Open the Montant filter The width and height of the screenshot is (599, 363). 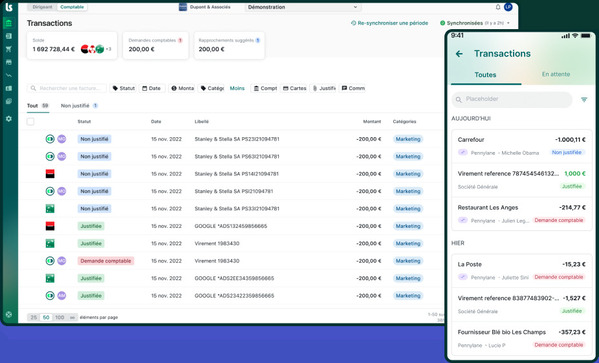point(182,88)
